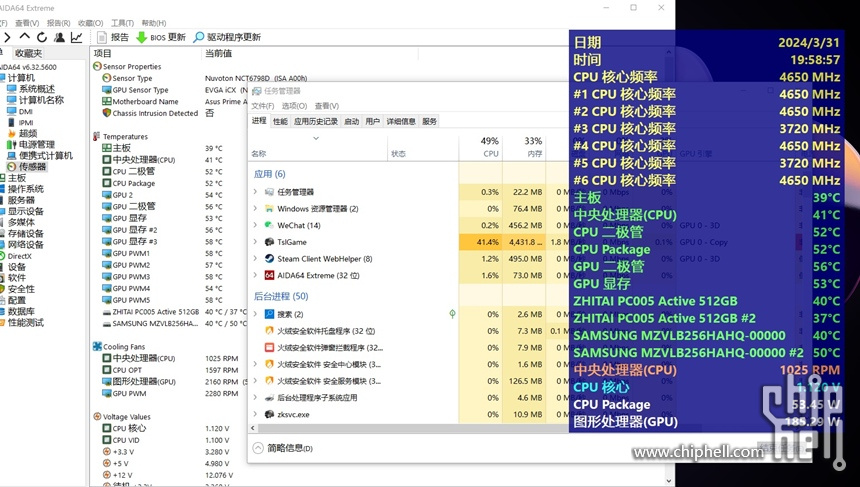
Task: Open the 报告(R) menu in AIDA64
Action: (58, 23)
